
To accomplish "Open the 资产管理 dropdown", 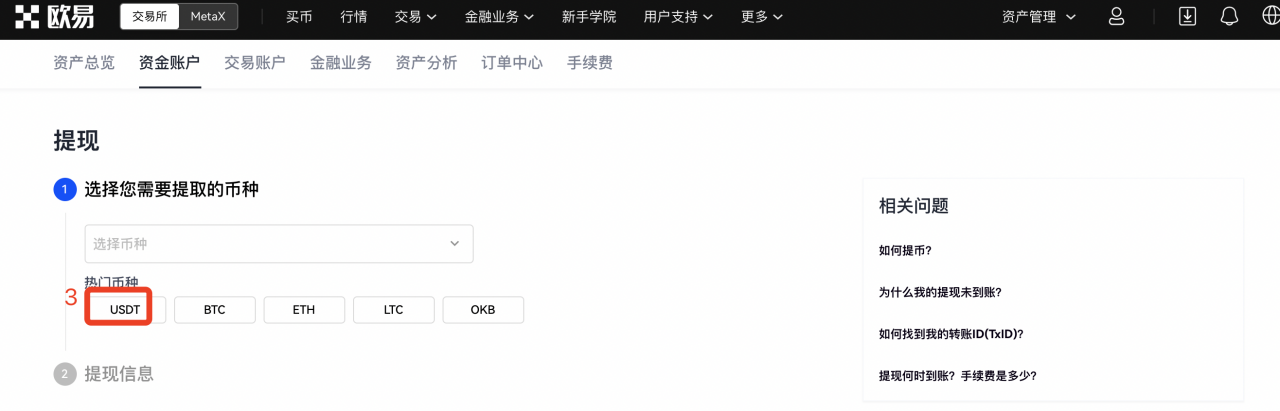I will coord(1039,17).
